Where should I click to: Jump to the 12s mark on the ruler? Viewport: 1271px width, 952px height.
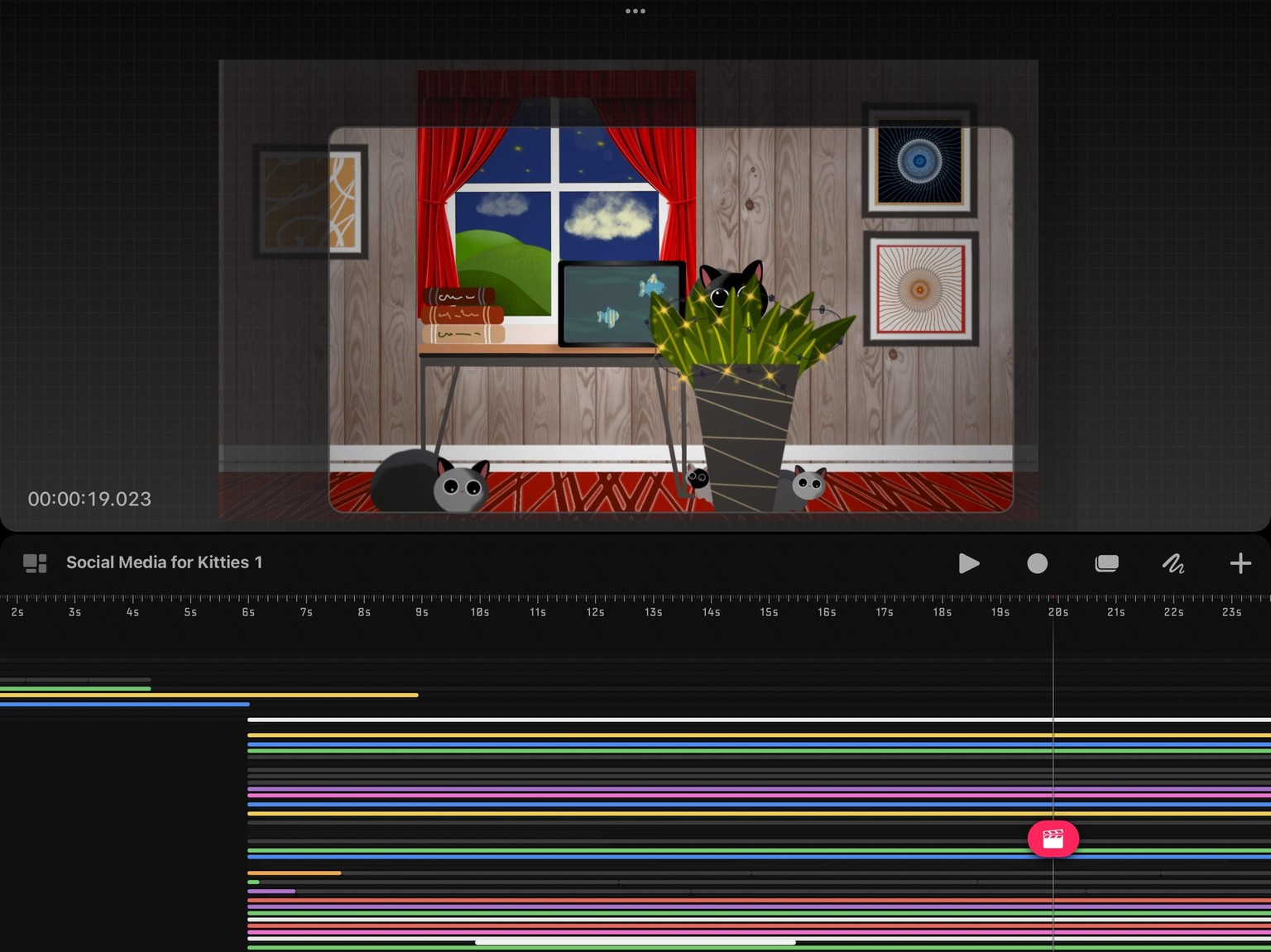595,612
